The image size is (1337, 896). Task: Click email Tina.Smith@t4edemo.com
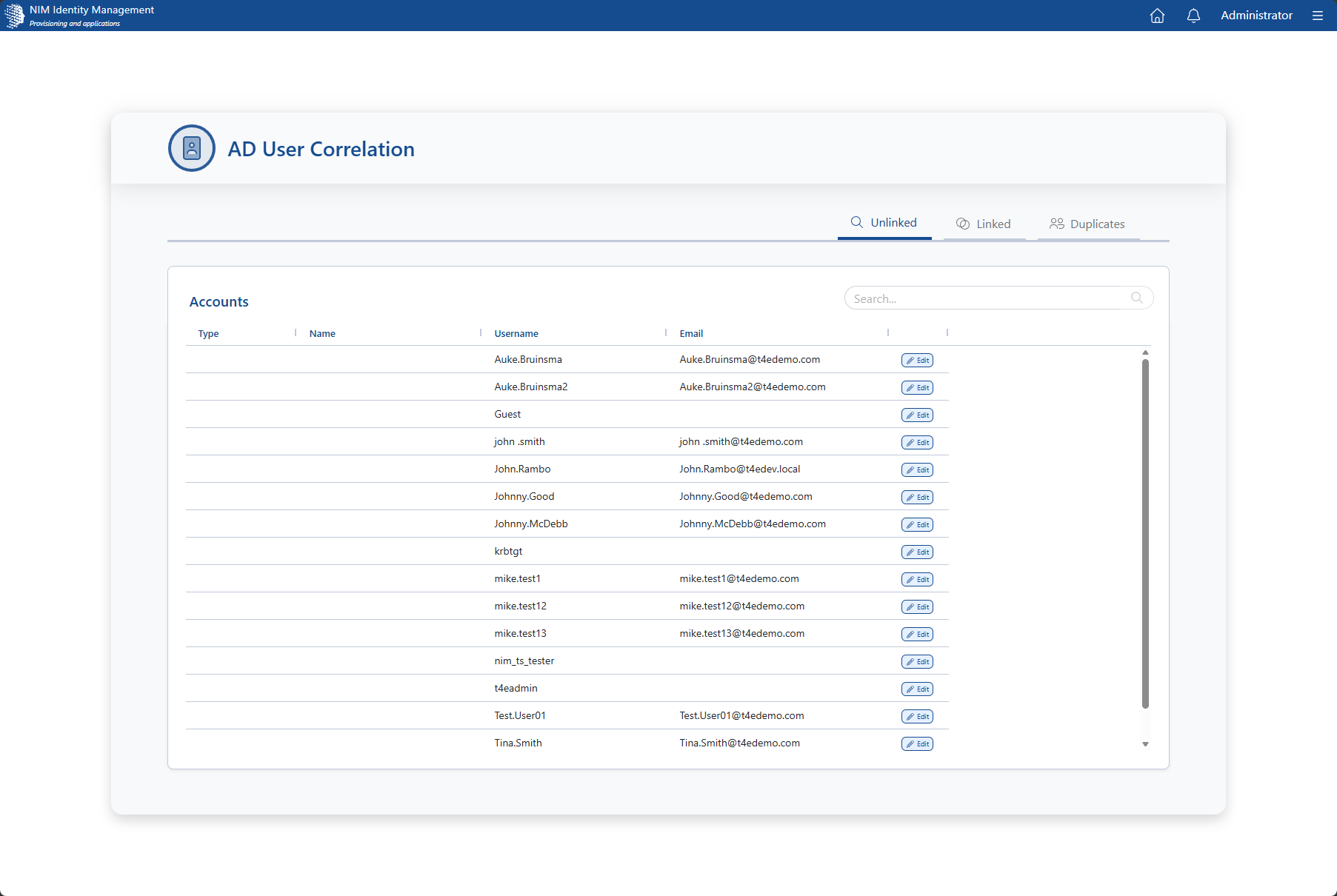point(740,743)
